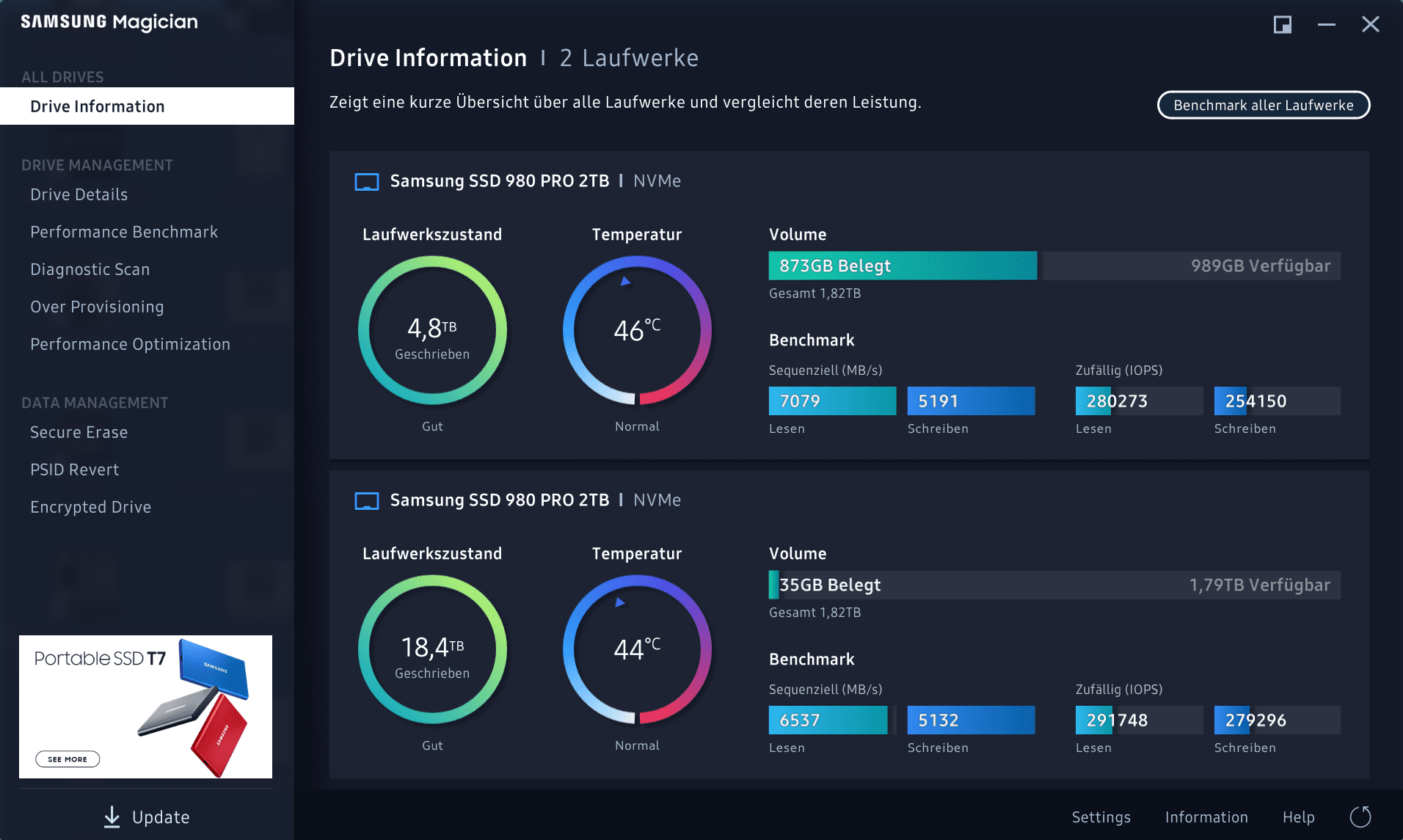Click Benchmark aller Laufwerke button
The height and width of the screenshot is (840, 1403).
pyautogui.click(x=1264, y=105)
